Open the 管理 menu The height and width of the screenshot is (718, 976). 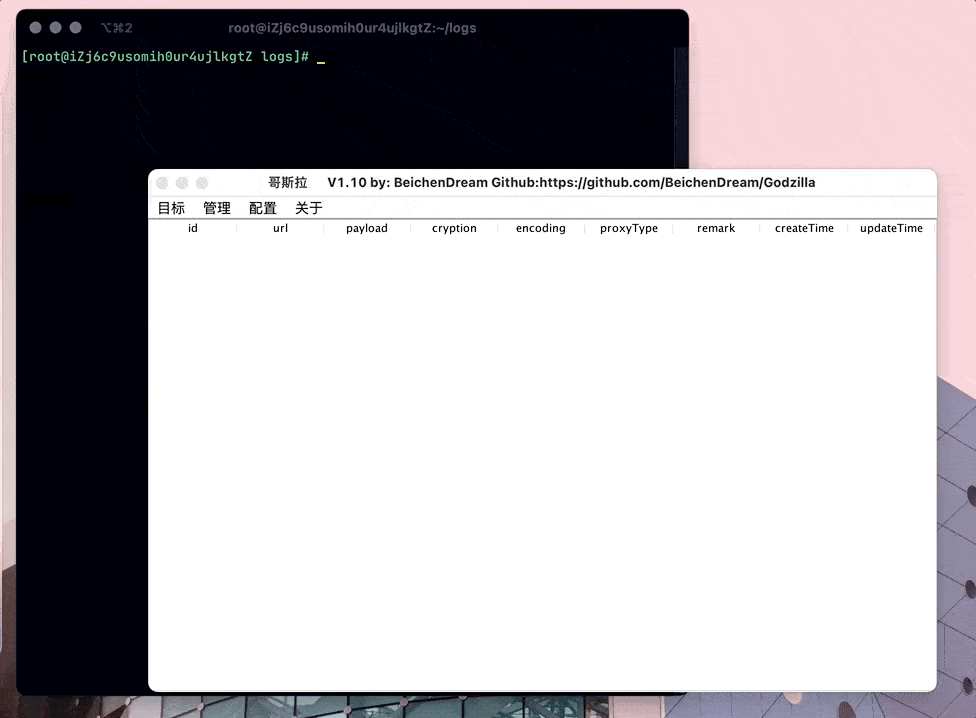point(217,208)
